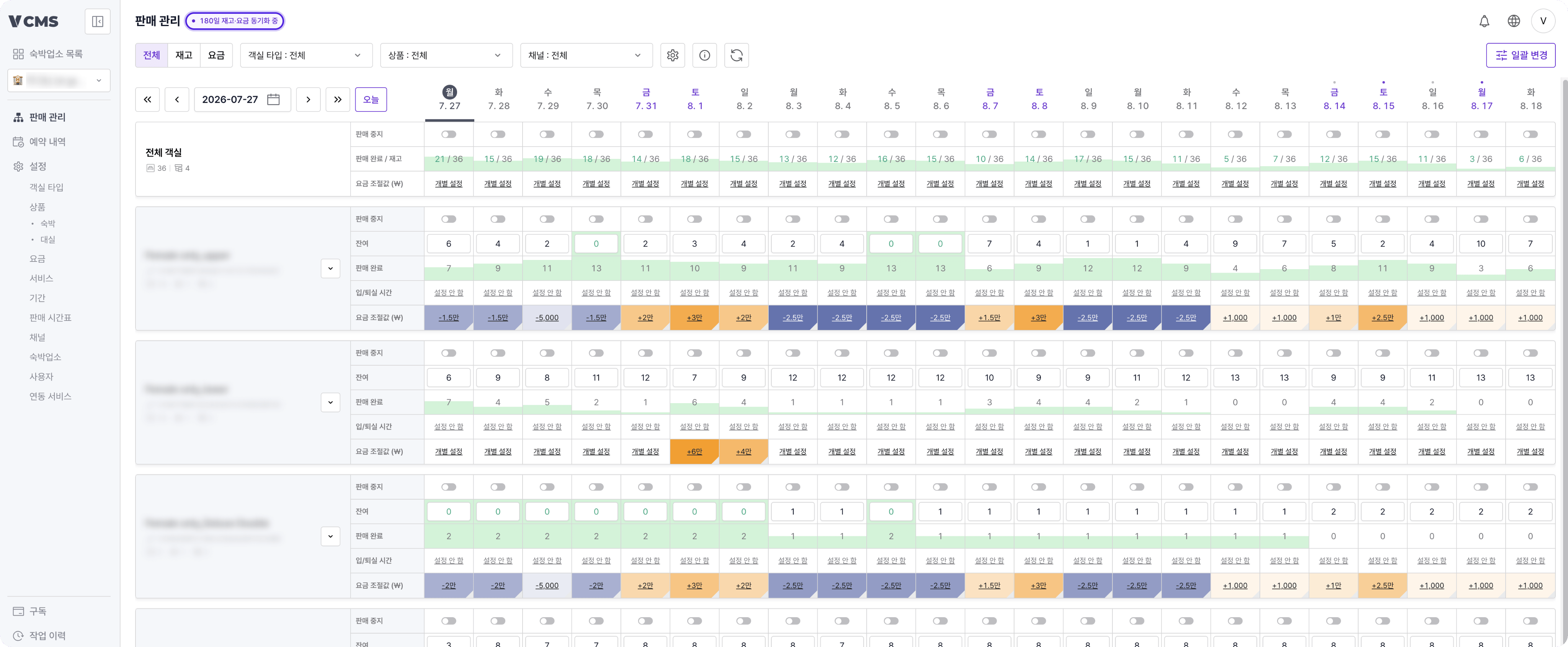
Task: Click the 180일 재고·요금 동기화 중 status badge
Action: pyautogui.click(x=235, y=21)
